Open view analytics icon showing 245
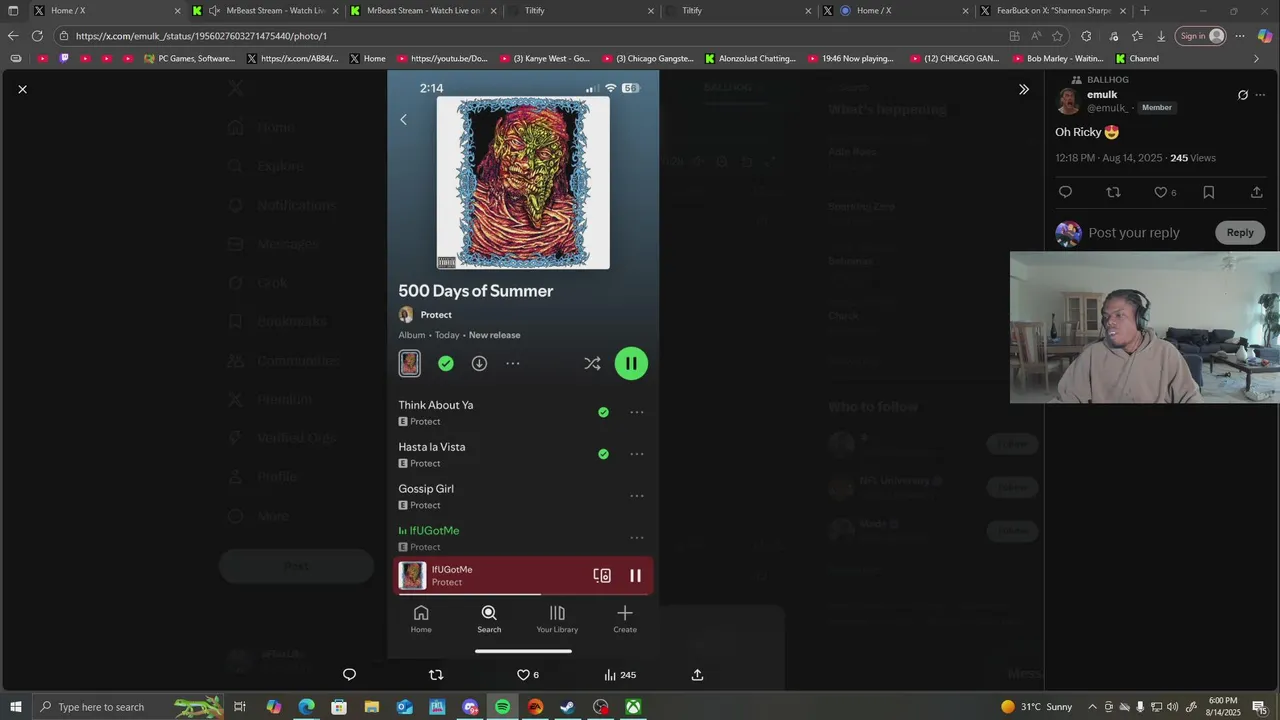The image size is (1280, 720). pos(620,675)
